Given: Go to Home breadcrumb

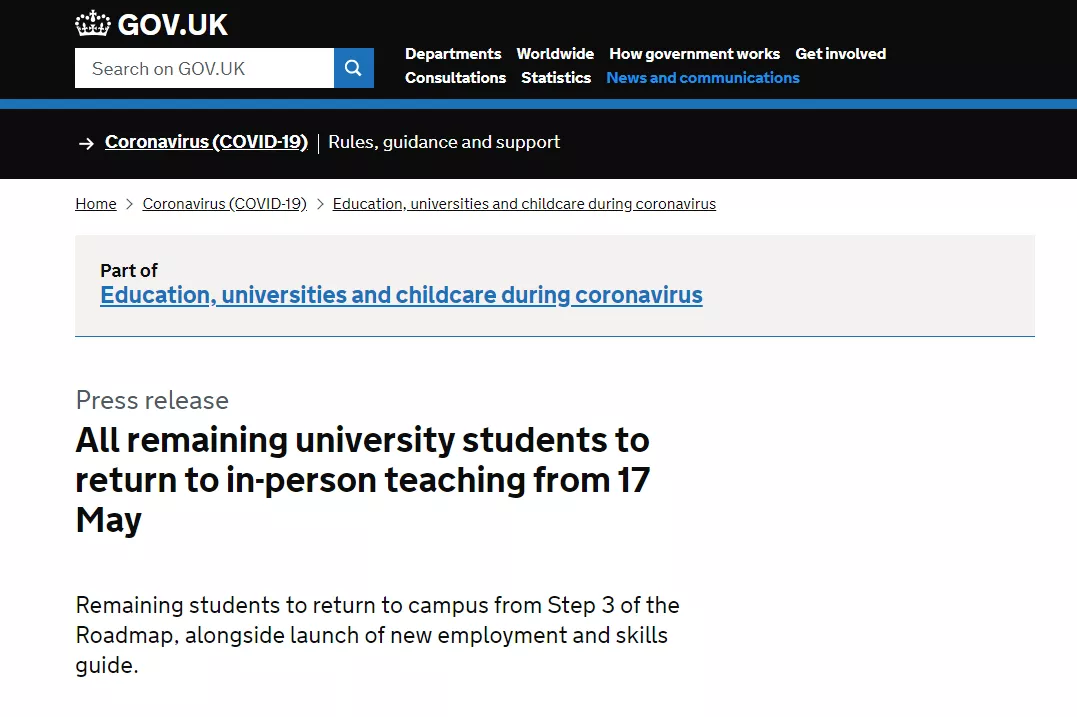Looking at the screenshot, I should [x=95, y=204].
